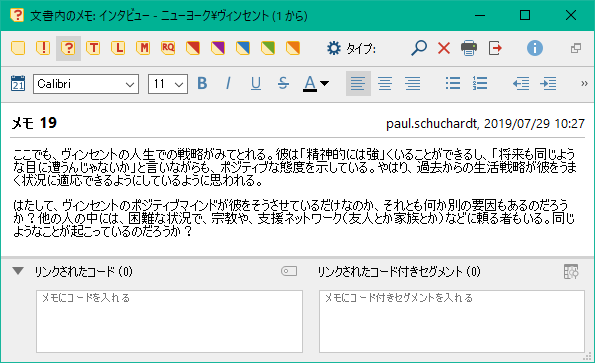Place cursor in first memo paragraph
Viewport: 595px width, 363px height.
click(294, 167)
